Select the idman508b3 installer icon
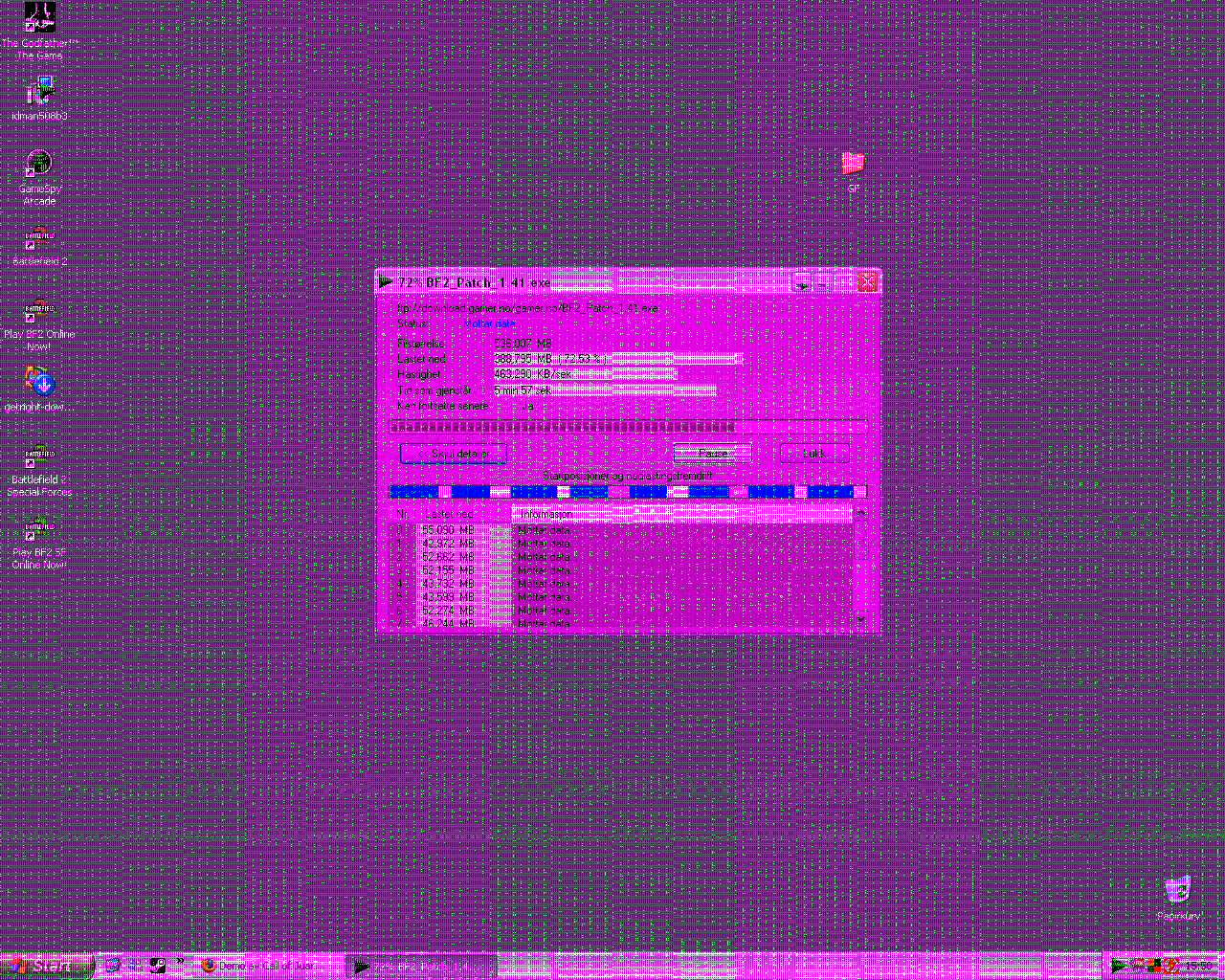The height and width of the screenshot is (980, 1225). pos(39,99)
